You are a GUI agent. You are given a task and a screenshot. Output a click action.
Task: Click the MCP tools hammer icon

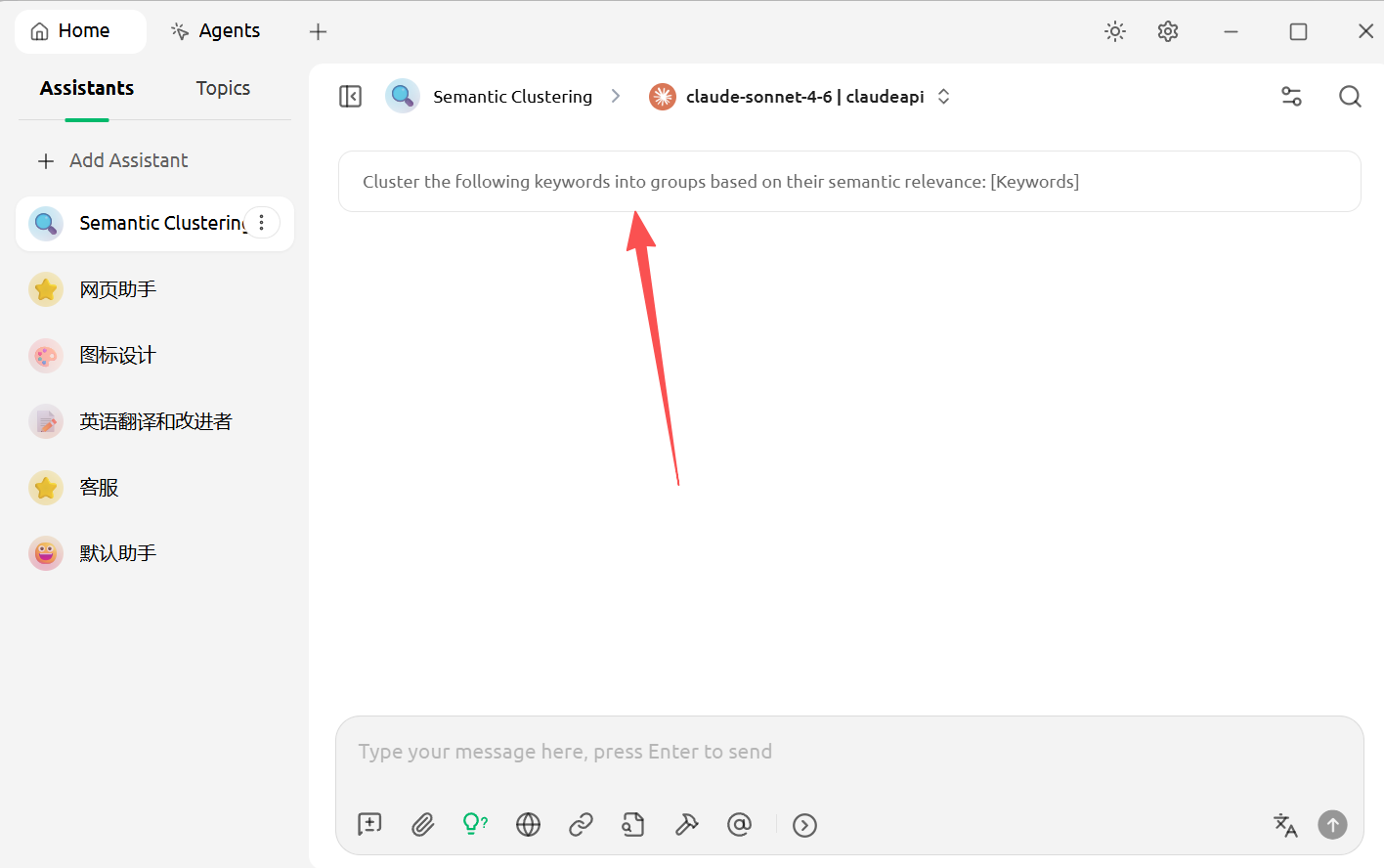(x=686, y=825)
